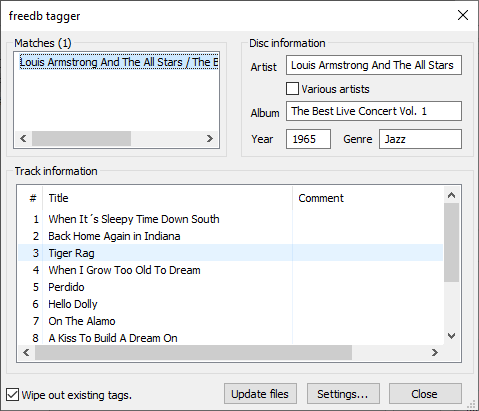Select track When I Grow Too Old To Dream
The width and height of the screenshot is (479, 411).
coord(230,270)
